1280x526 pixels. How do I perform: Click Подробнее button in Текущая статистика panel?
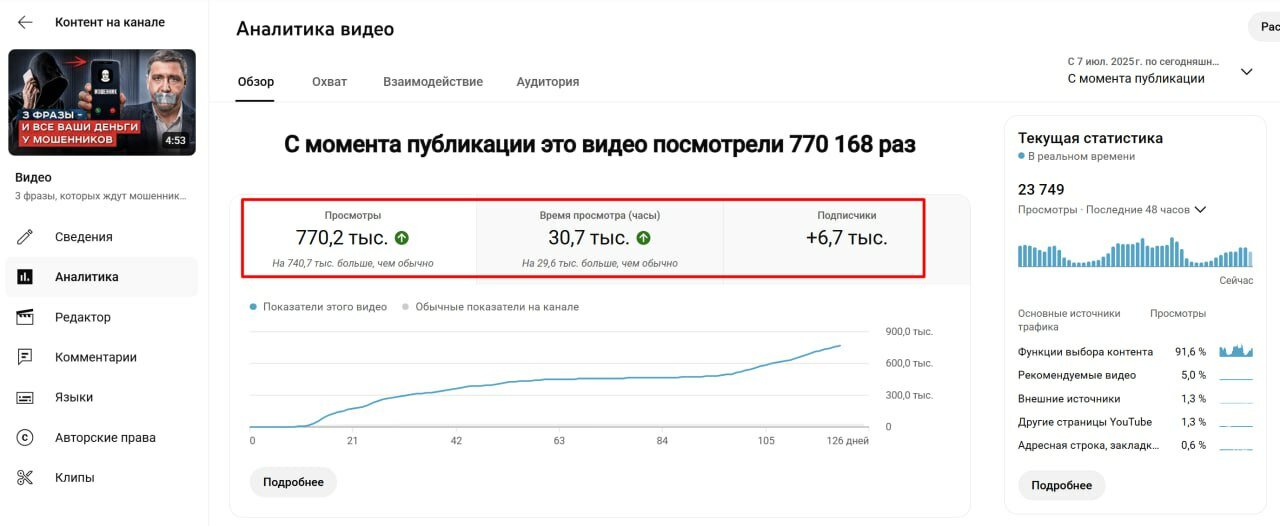pos(1061,485)
